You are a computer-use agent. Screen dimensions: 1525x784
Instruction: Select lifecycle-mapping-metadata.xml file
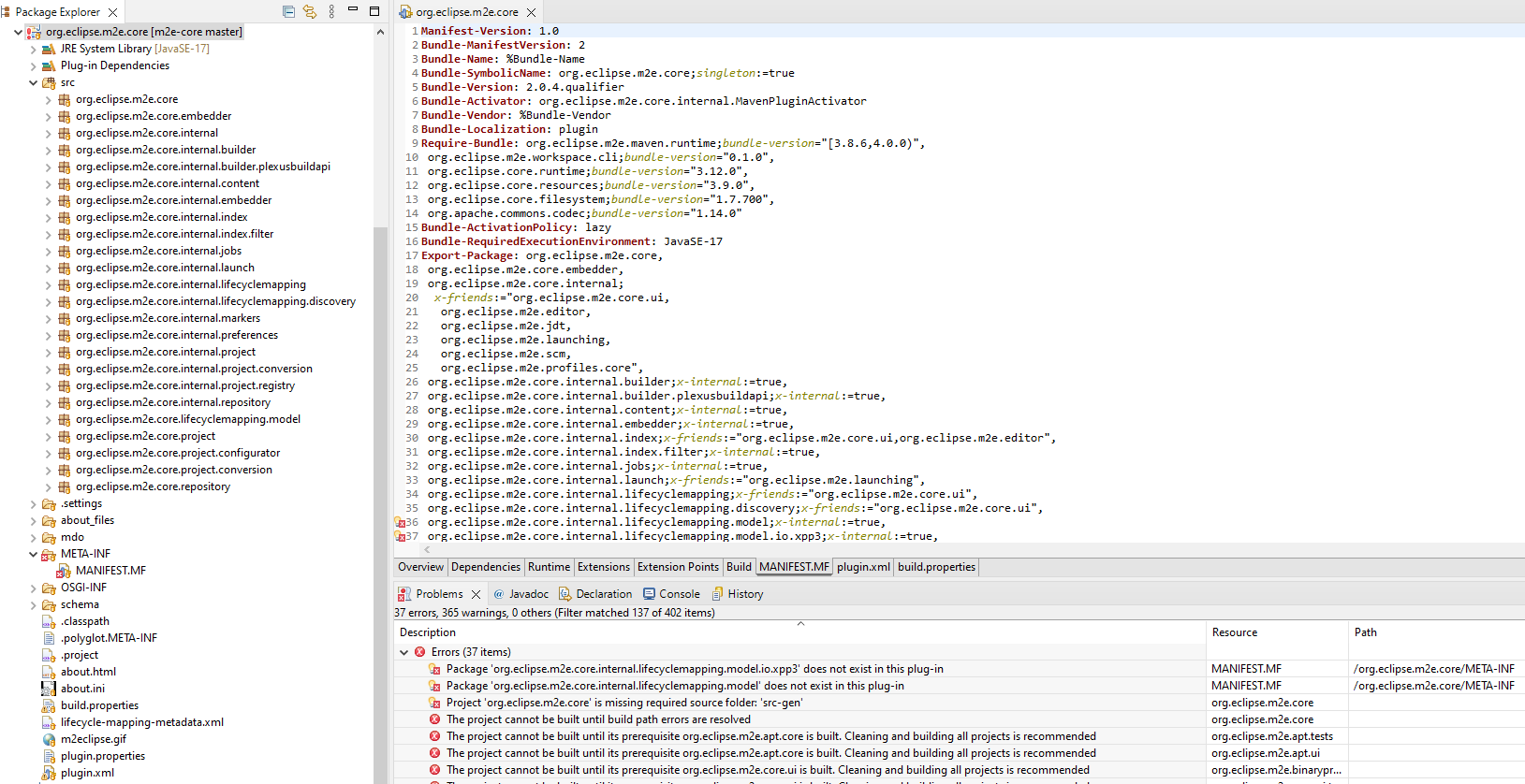[142, 722]
